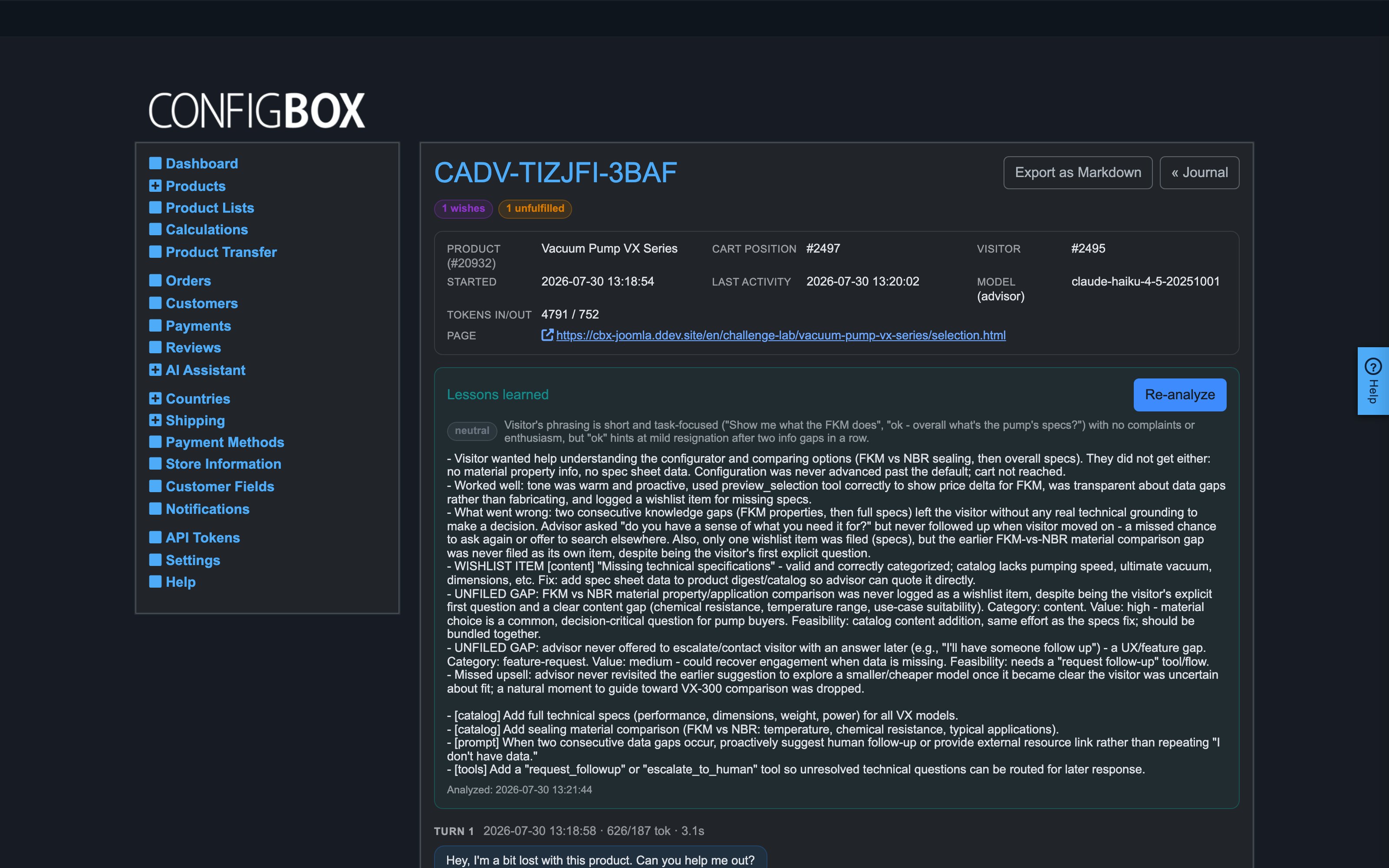Click the API Tokens sidebar icon
Viewport: 1389px width, 868px height.
155,537
